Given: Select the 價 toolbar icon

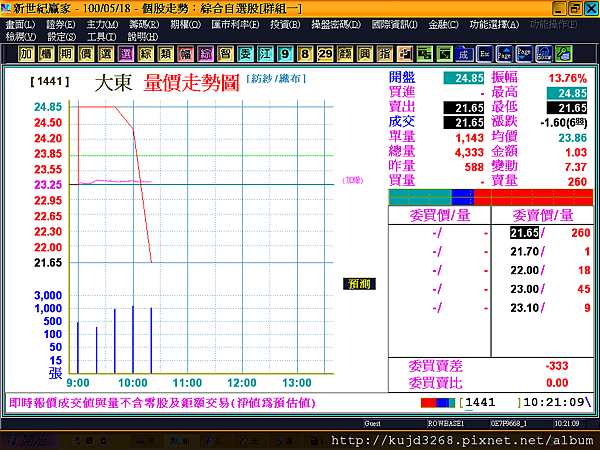Looking at the screenshot, I should [x=86, y=54].
